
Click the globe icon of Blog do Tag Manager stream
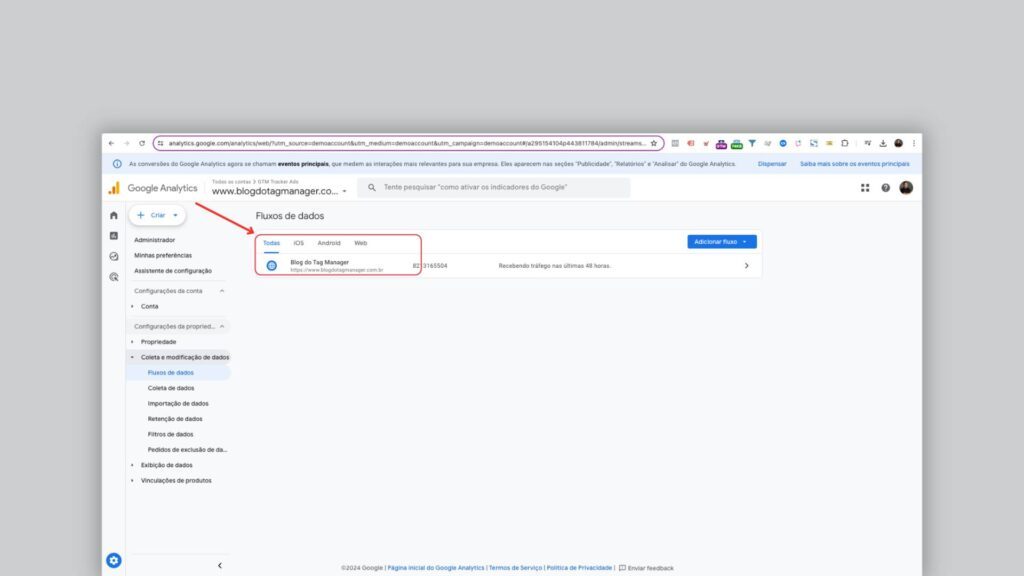click(x=272, y=266)
